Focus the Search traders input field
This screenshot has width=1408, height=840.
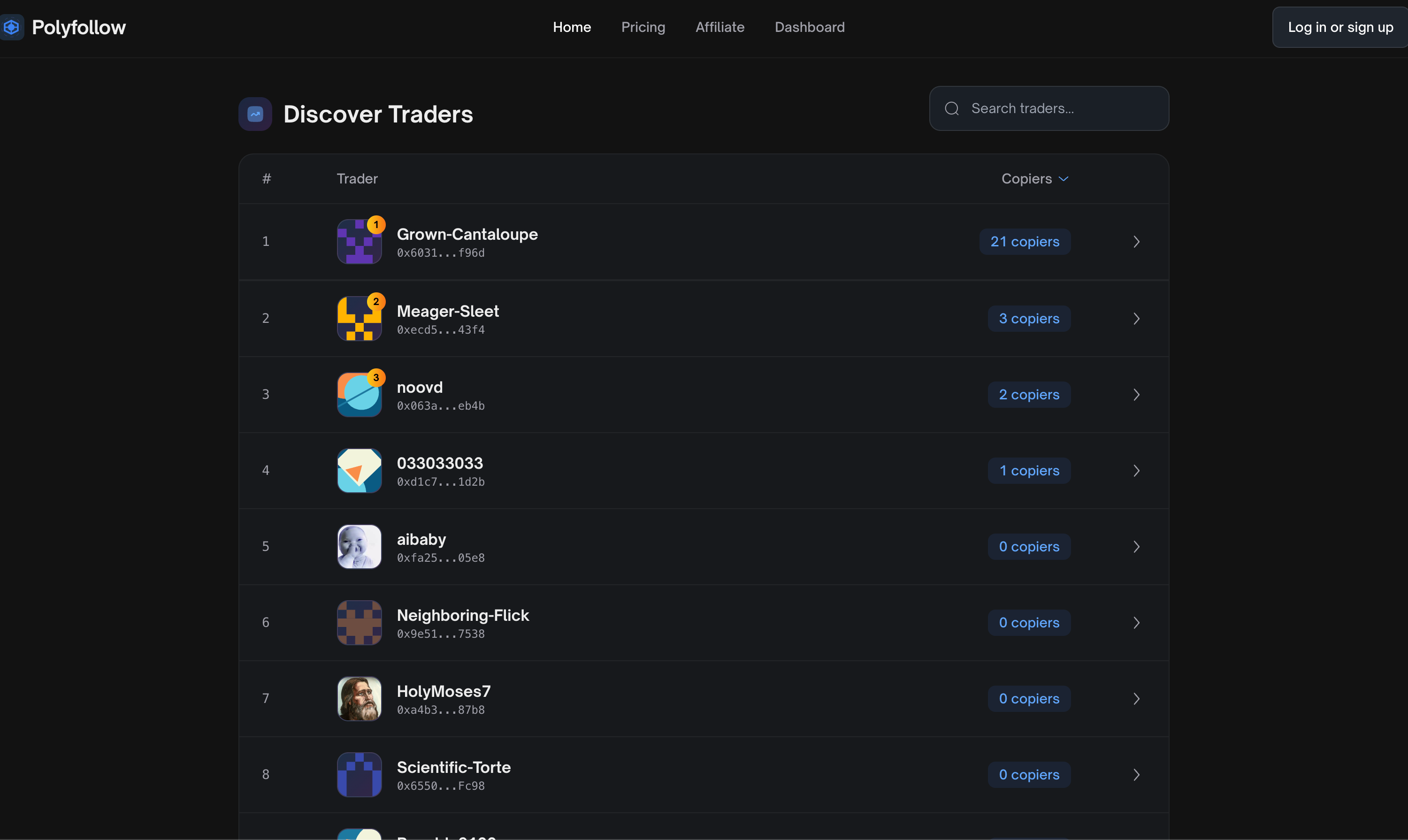1049,109
